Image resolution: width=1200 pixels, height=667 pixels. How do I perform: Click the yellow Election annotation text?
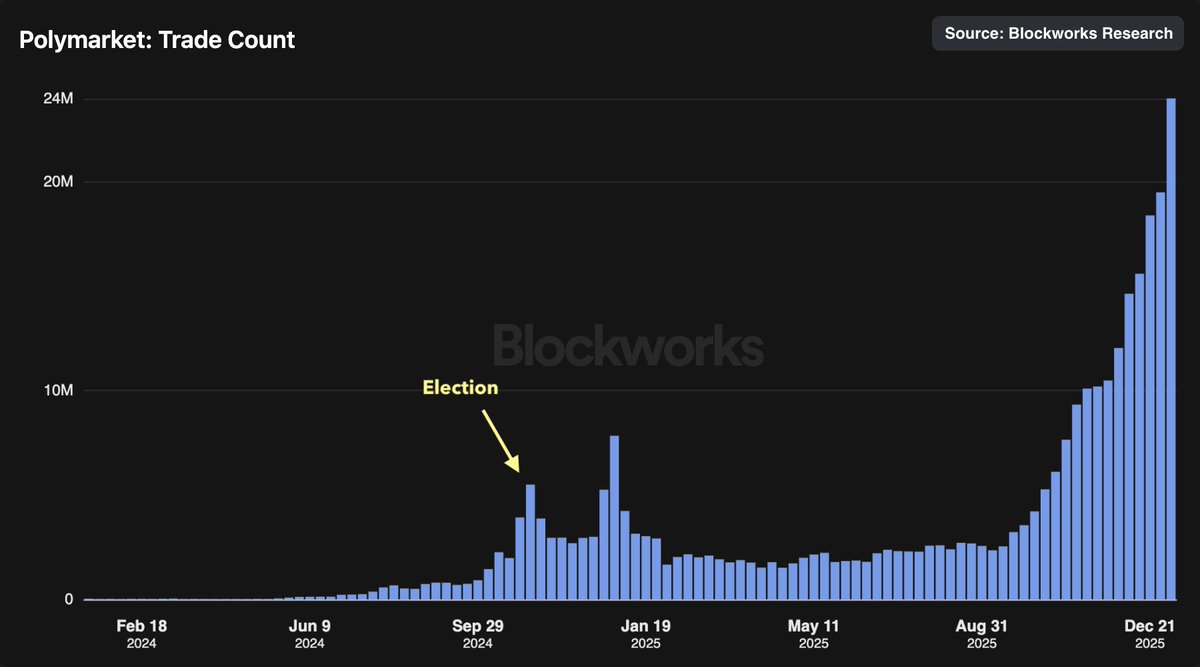click(460, 388)
